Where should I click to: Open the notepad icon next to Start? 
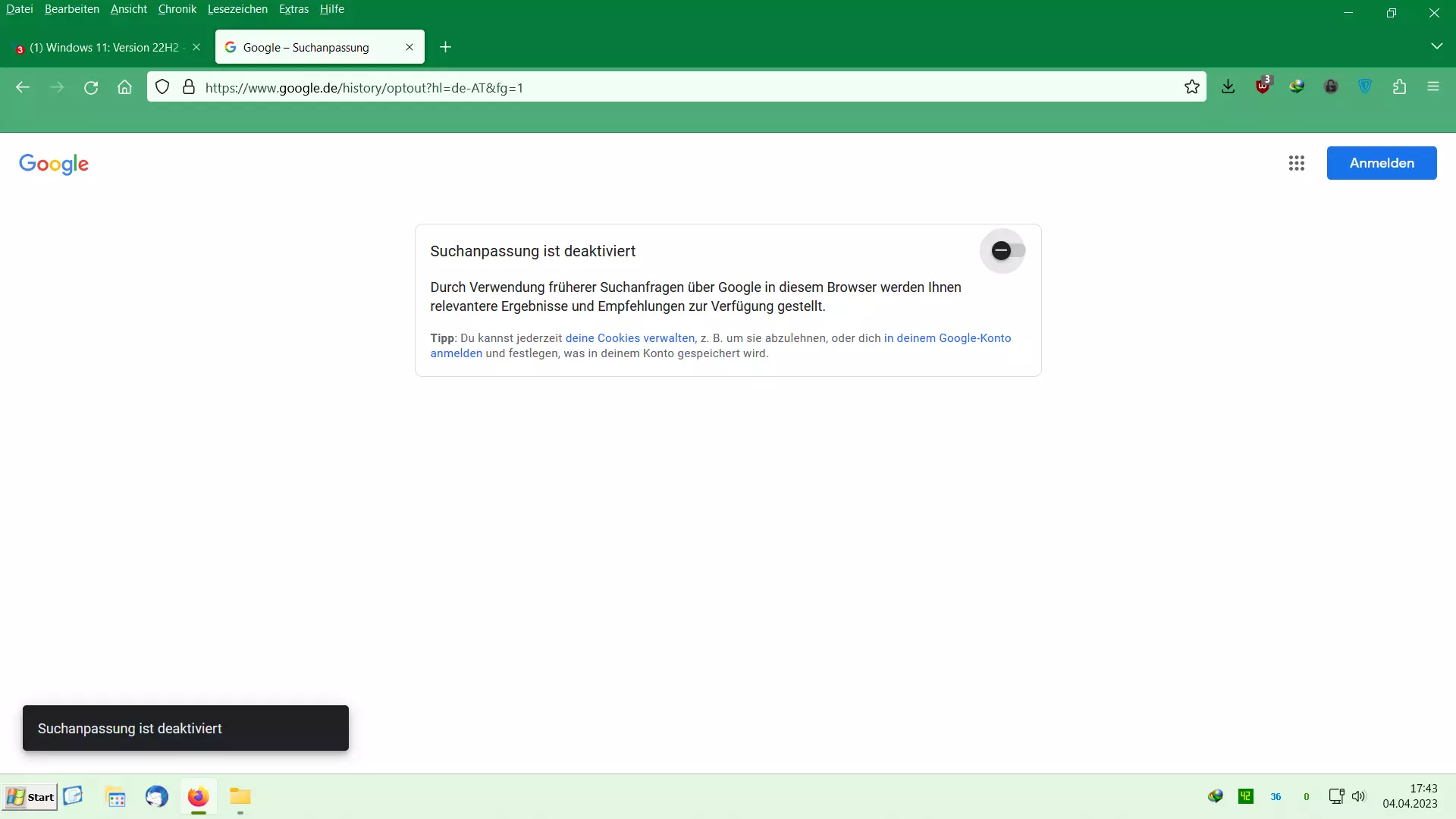[73, 795]
